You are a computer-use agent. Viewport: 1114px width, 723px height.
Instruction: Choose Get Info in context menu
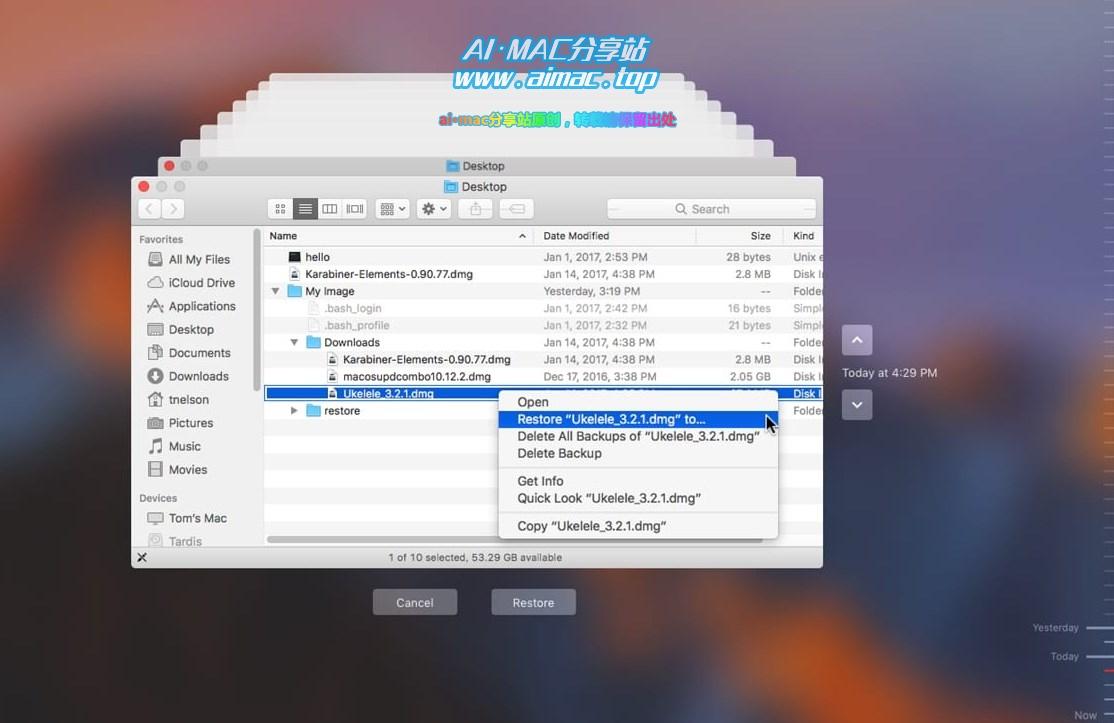click(638, 481)
